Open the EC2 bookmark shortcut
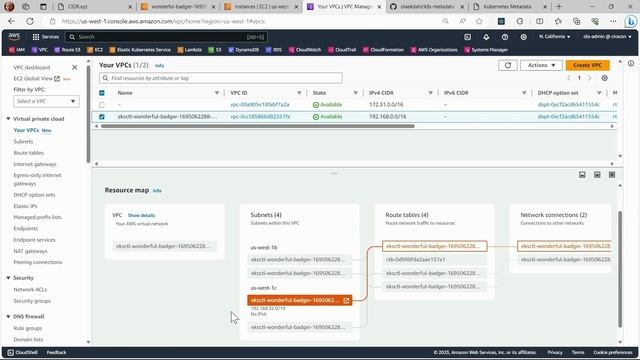 (x=95, y=50)
